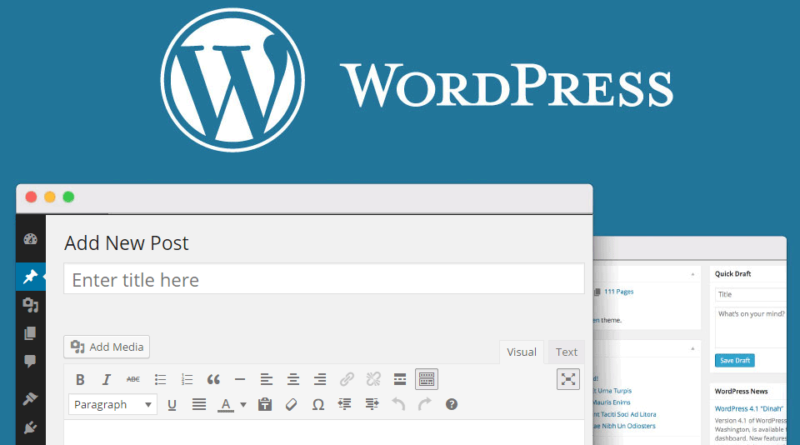Insert a special character (omega)

[318, 405]
